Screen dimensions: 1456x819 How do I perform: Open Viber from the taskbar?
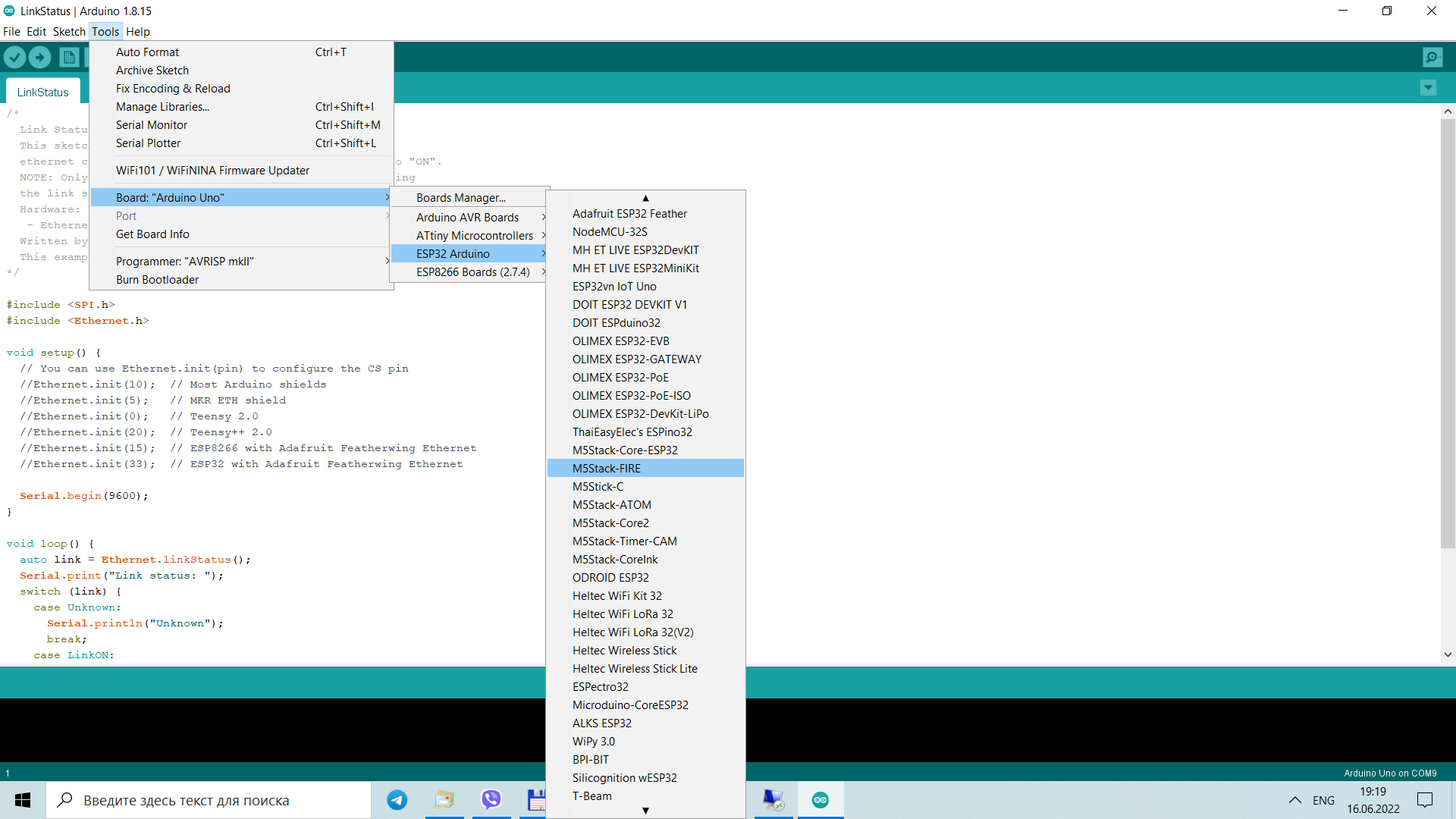click(491, 800)
